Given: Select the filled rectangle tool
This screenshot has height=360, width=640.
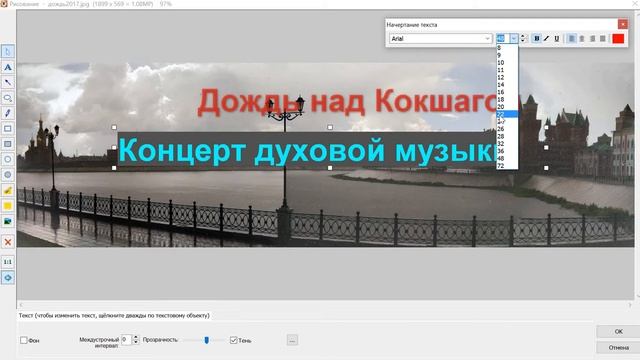Looking at the screenshot, I should (8, 144).
